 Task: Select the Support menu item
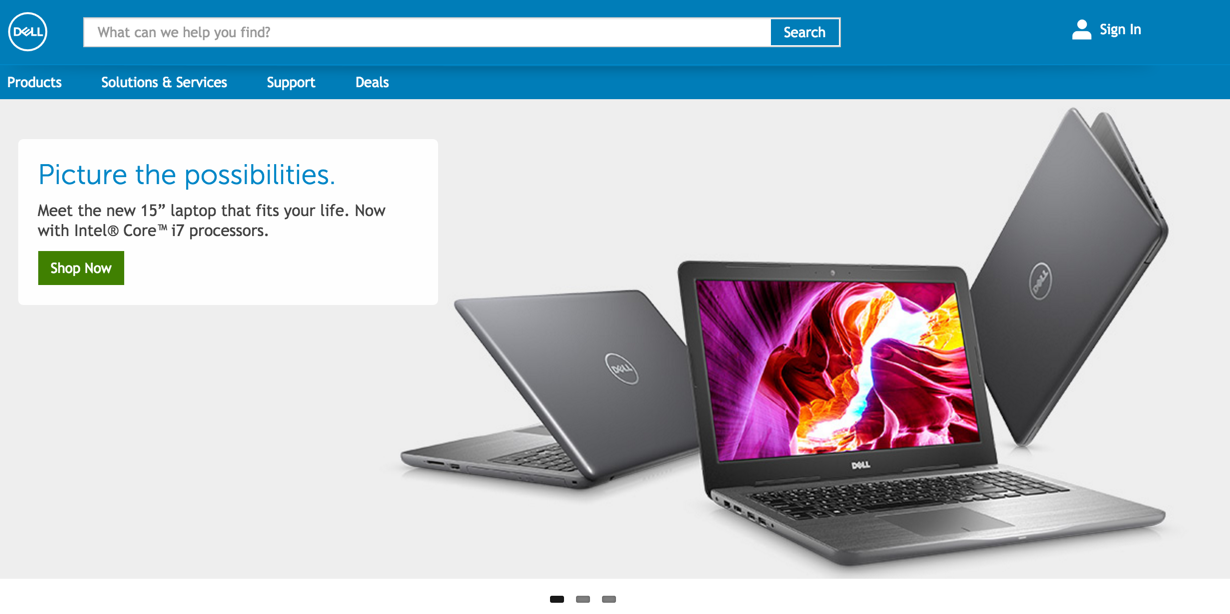coord(291,82)
